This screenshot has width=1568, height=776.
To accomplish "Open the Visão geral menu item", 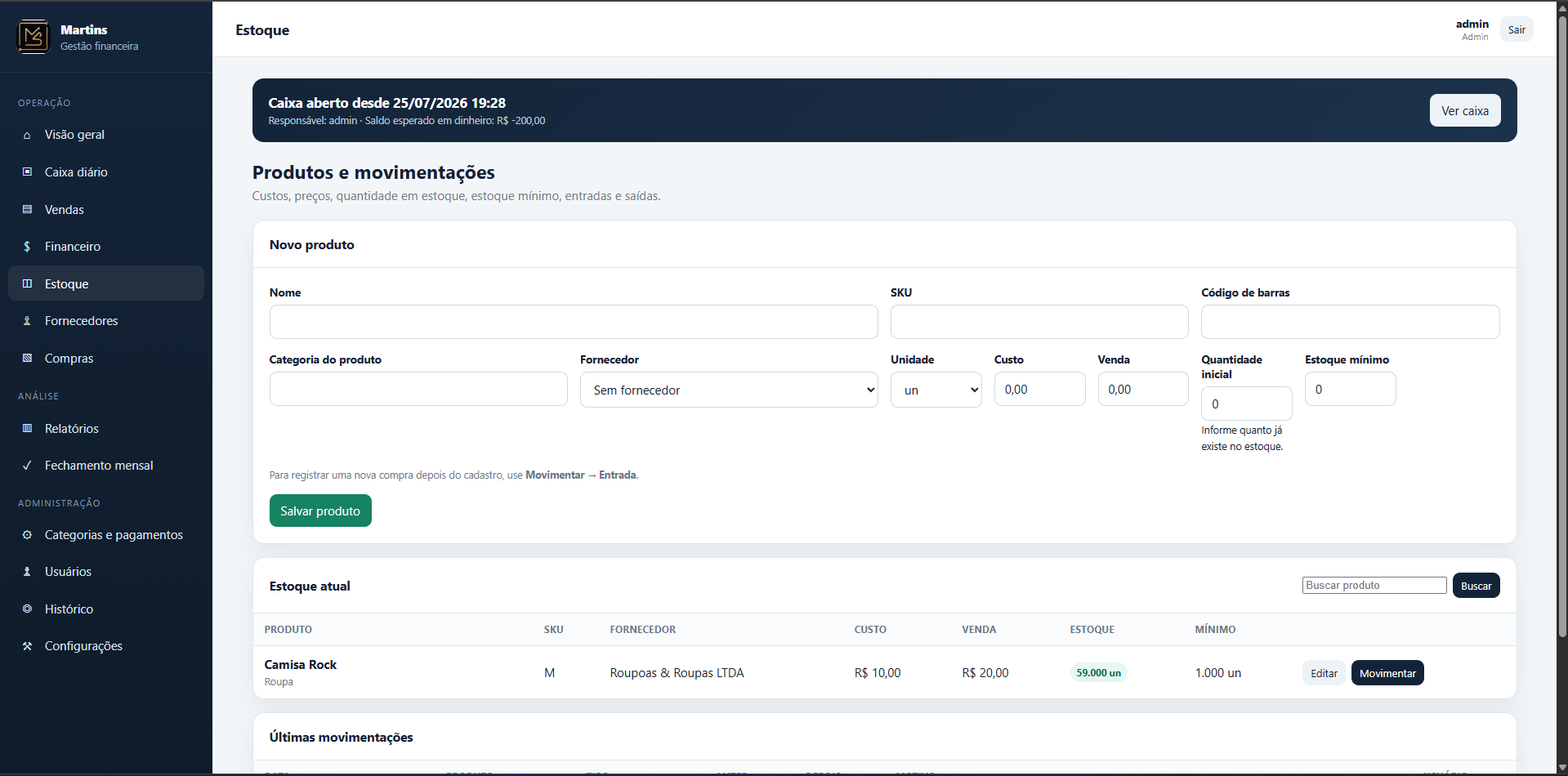I will 106,135.
